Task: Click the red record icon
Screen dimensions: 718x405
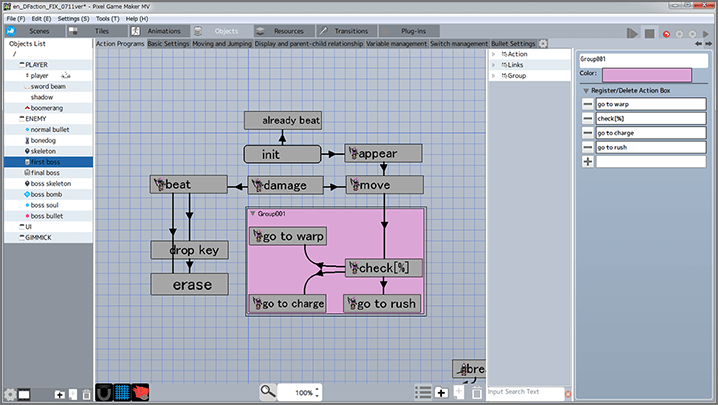Action: pyautogui.click(x=666, y=33)
